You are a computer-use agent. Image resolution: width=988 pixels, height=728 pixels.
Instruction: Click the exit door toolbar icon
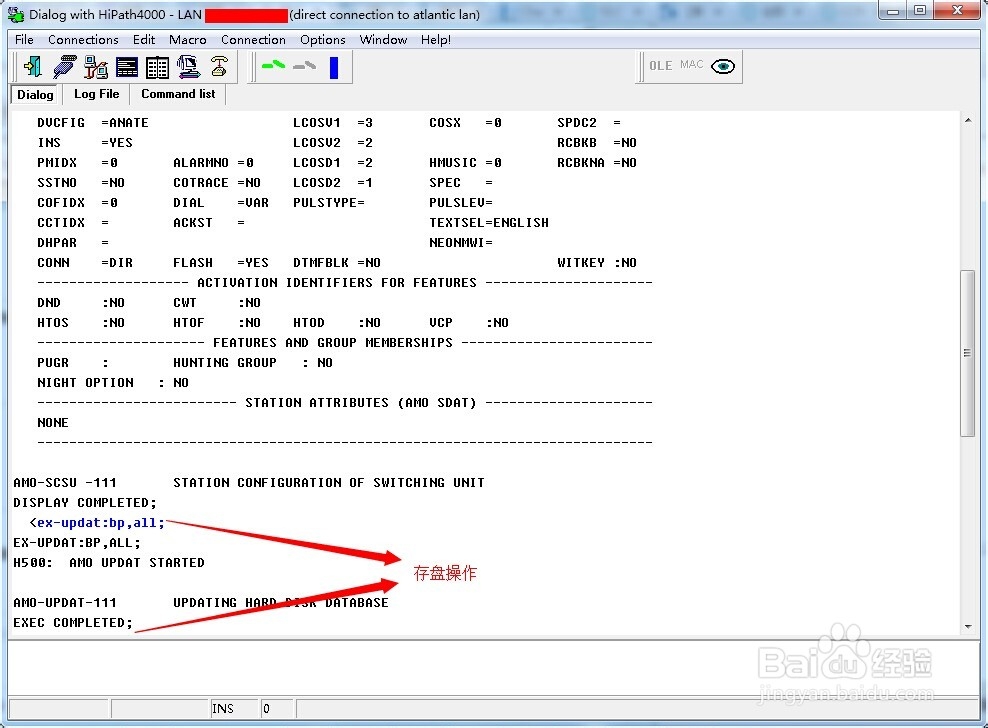(x=33, y=66)
